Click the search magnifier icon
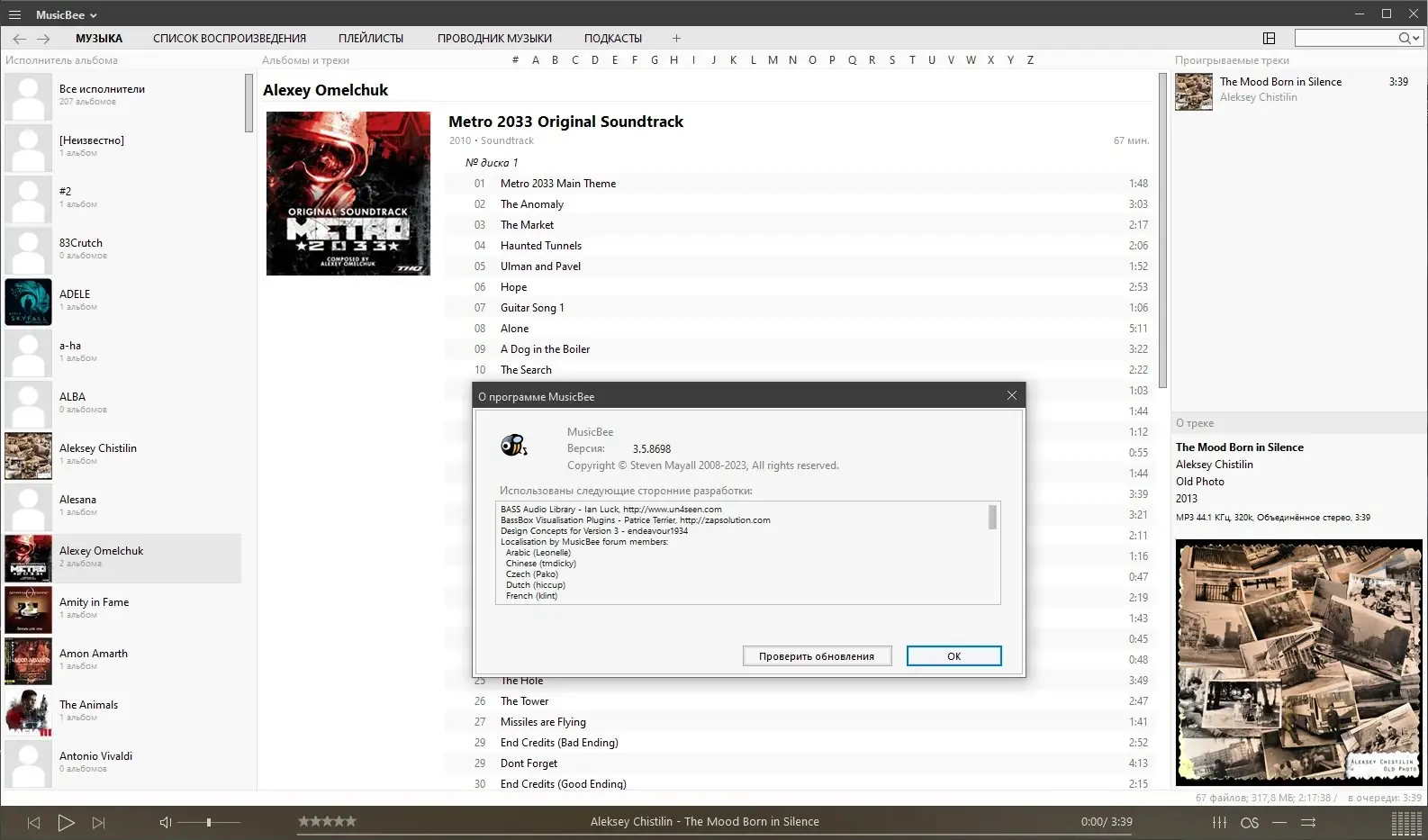The width and height of the screenshot is (1428, 840). coord(1404,38)
